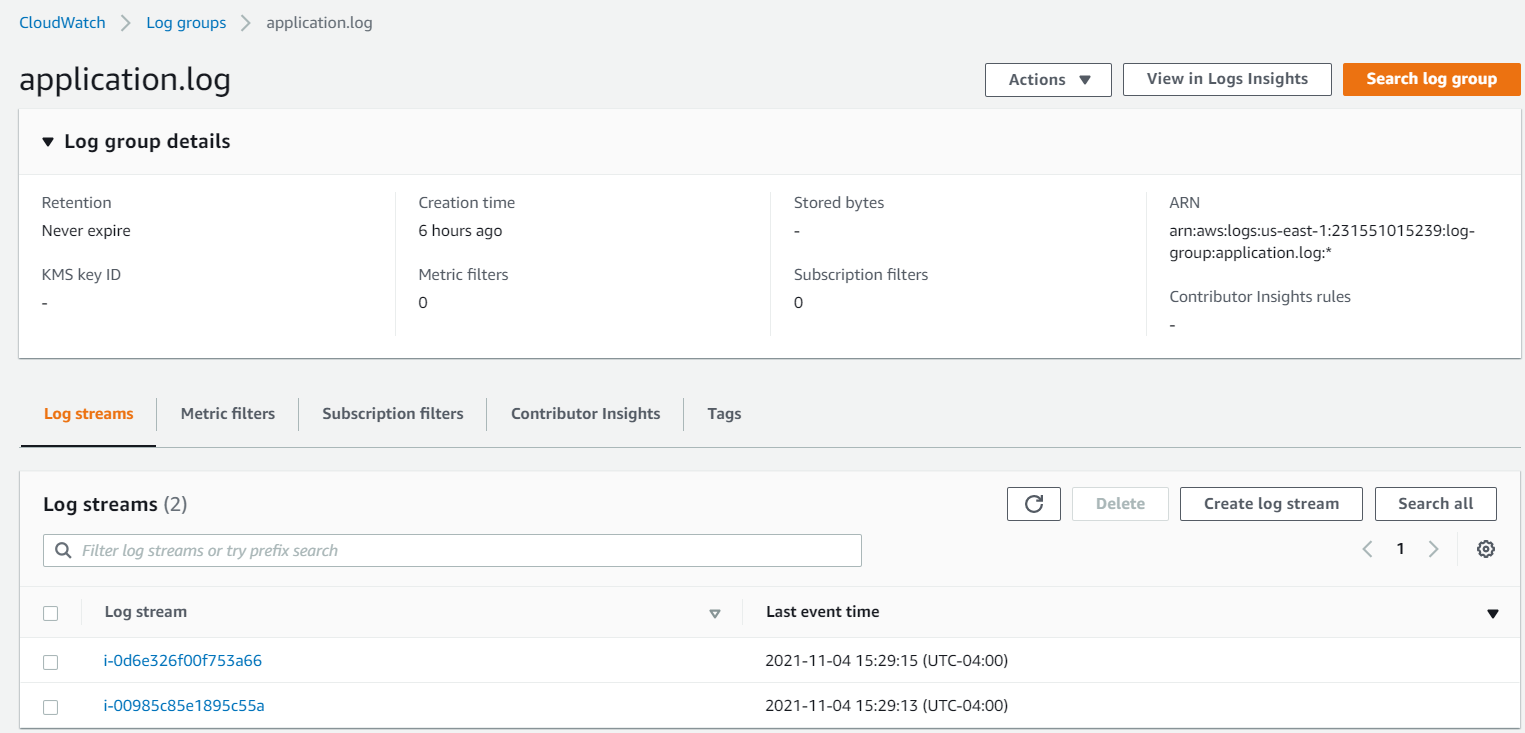Click the Stored bytes label
Viewport: 1525px width, 733px height.
click(839, 203)
